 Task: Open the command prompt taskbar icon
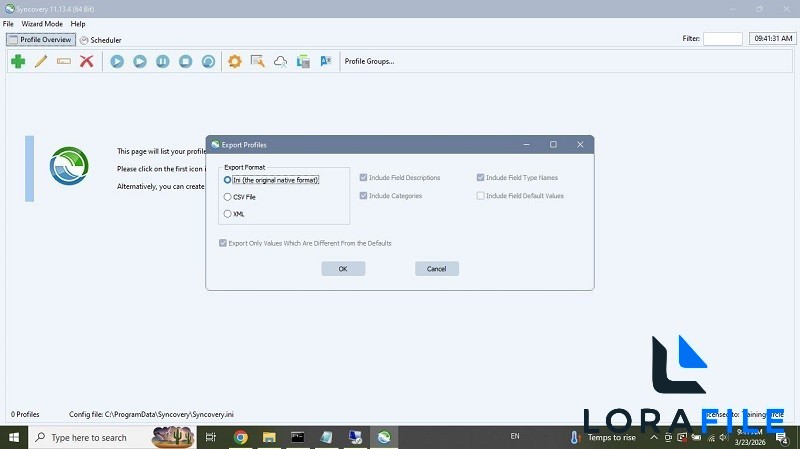tap(297, 437)
